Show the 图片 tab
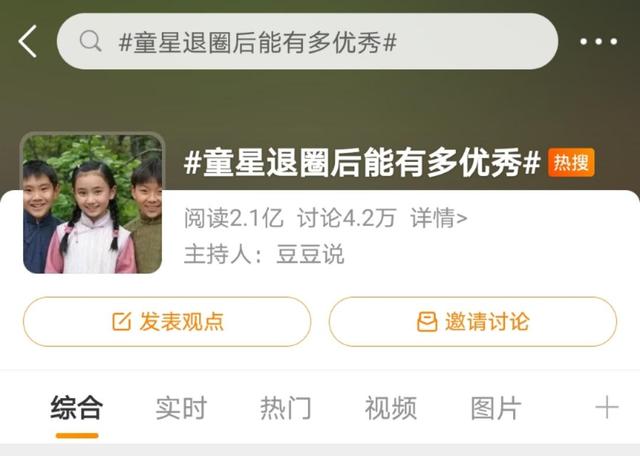This screenshot has height=456, width=640. coord(496,407)
